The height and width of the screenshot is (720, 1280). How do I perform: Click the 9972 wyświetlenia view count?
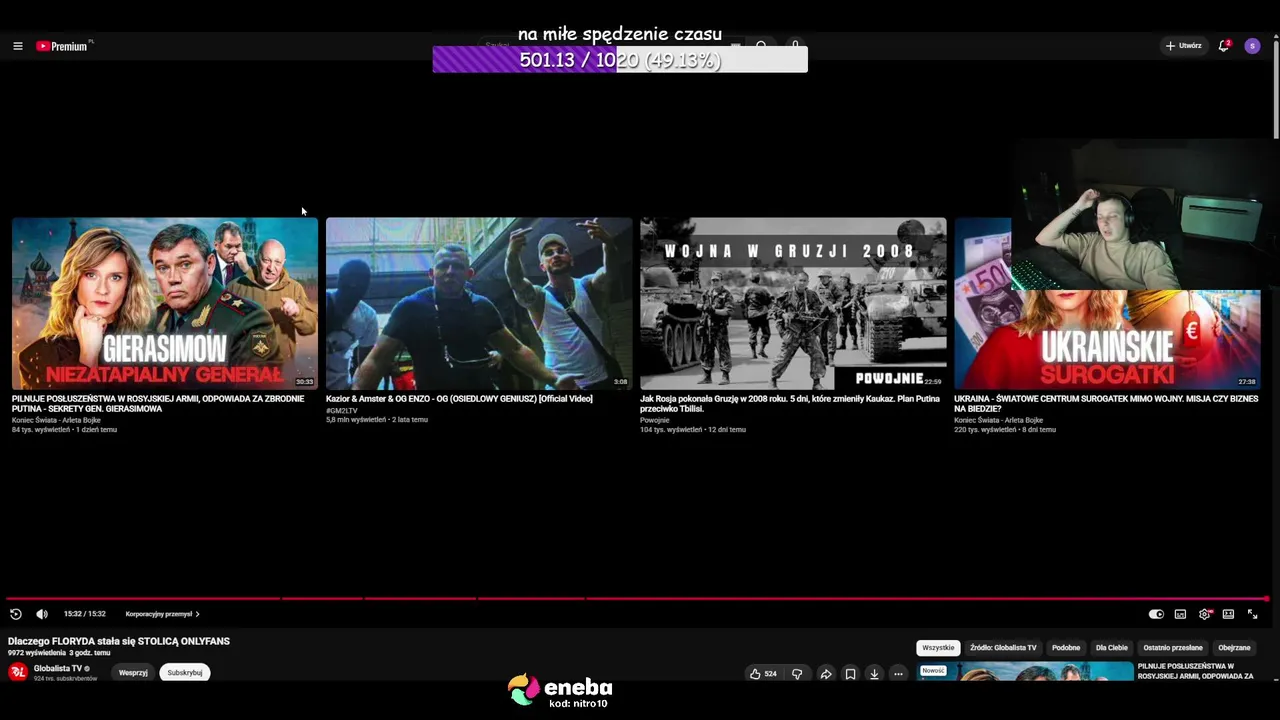pyautogui.click(x=37, y=653)
